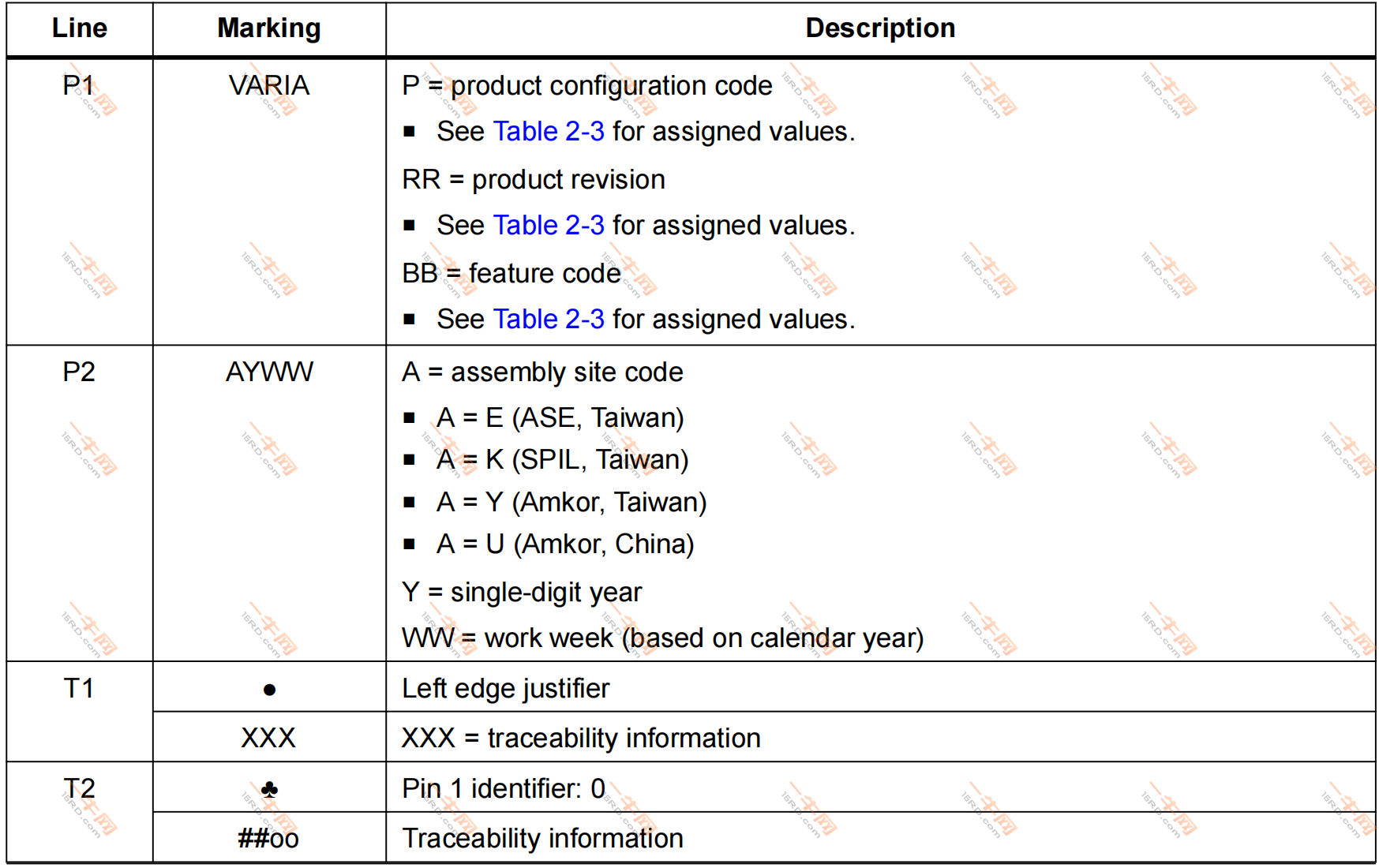Viewport: 1379px width, 868px height.
Task: Click the square bullet beside A = Y (Amkor, Taiwan)
Action: tap(409, 502)
